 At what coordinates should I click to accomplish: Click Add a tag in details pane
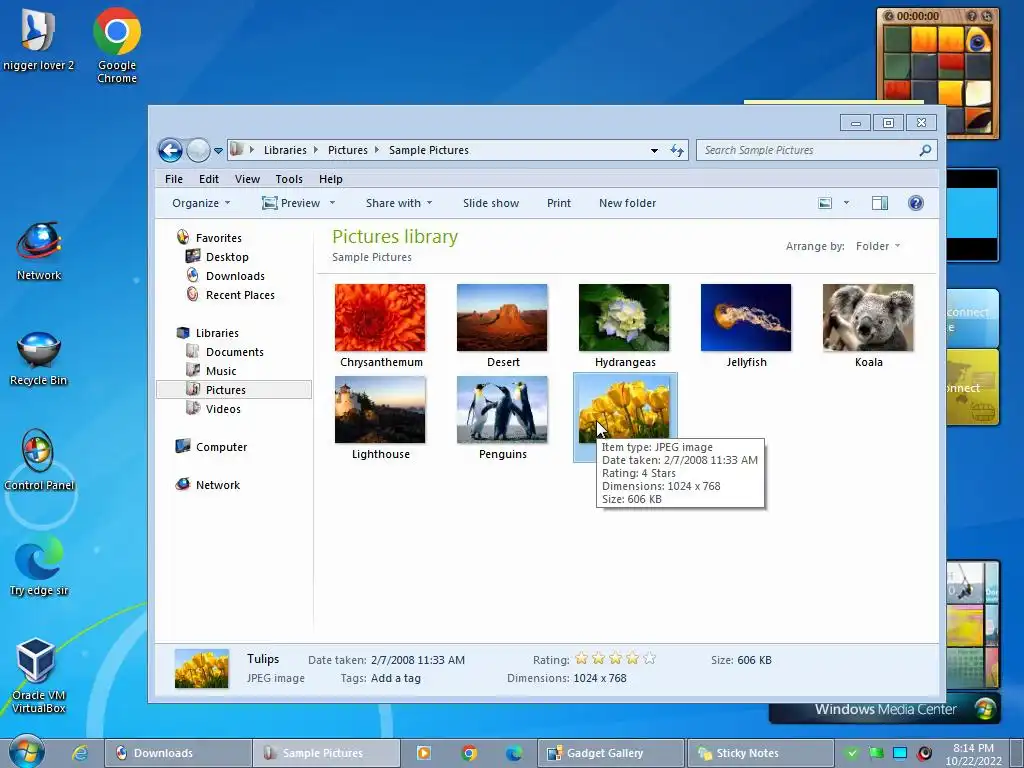coord(396,679)
